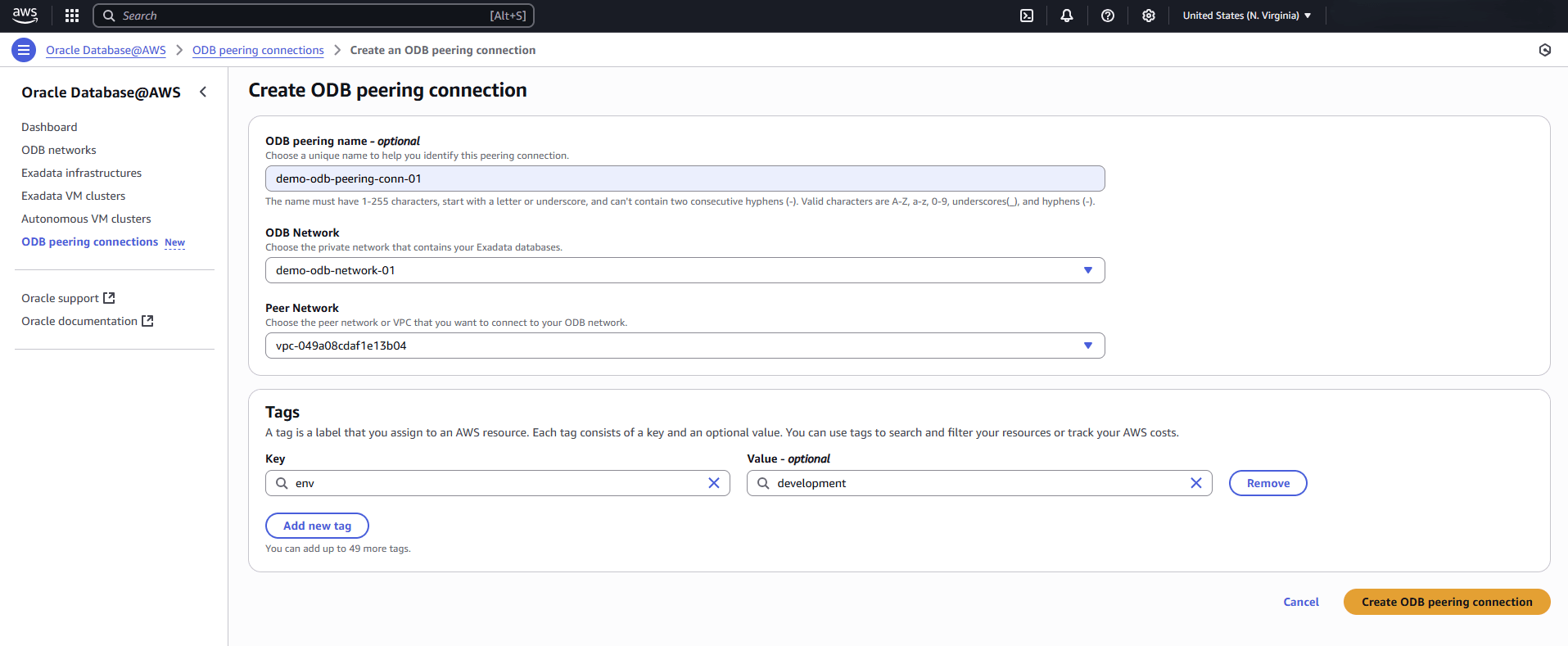Clear the development tag value field
The width and height of the screenshot is (1568, 646).
[1195, 483]
